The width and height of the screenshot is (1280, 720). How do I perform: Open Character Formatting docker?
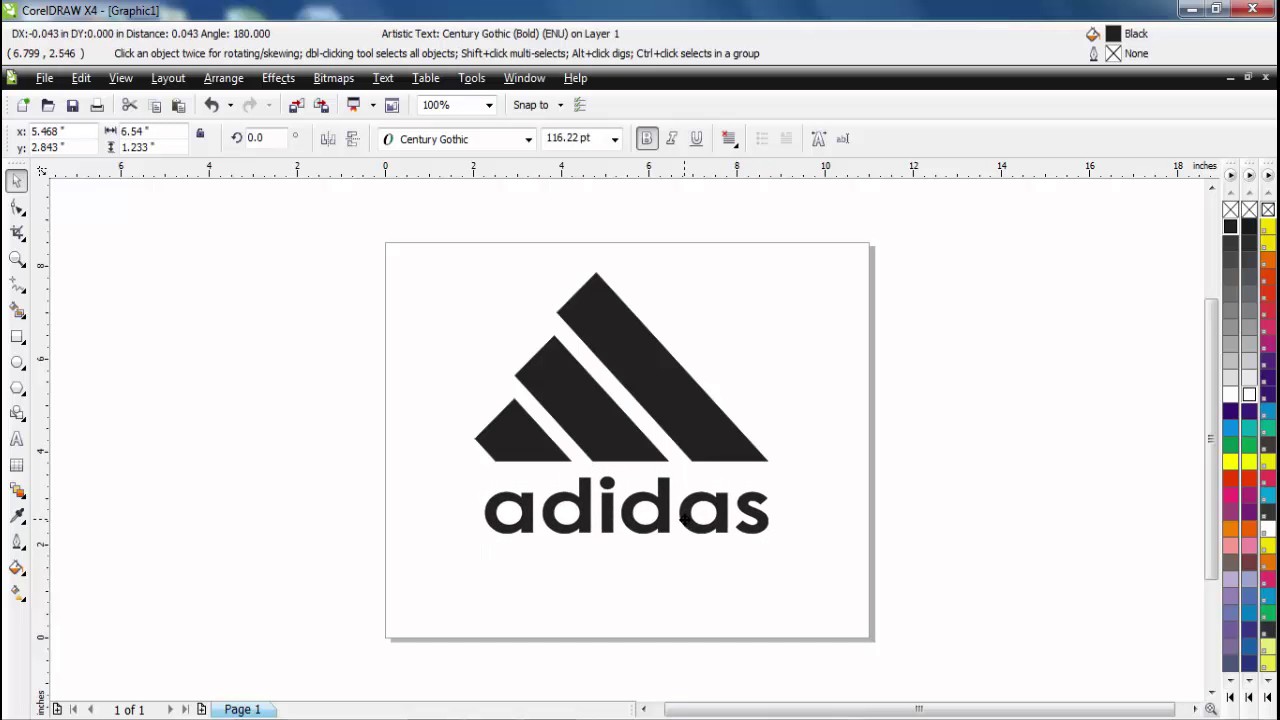(x=818, y=139)
